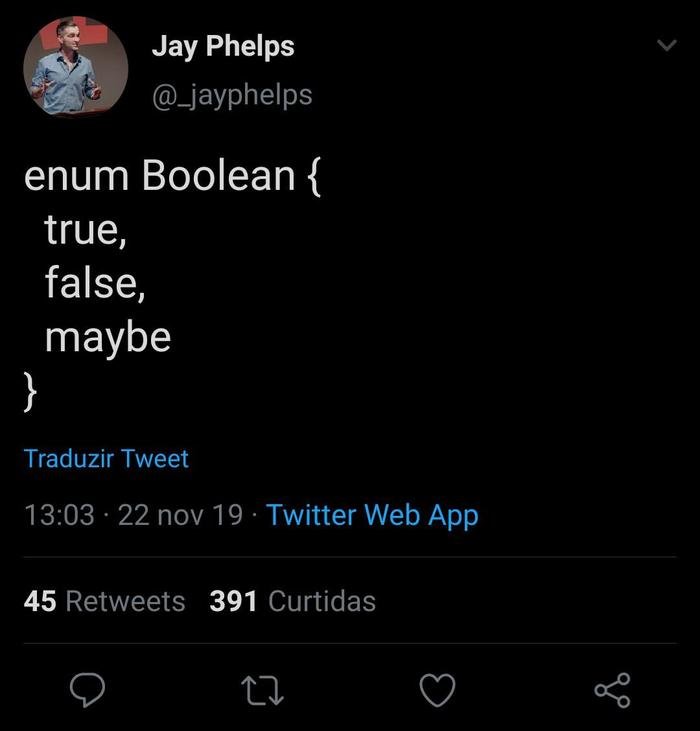Image resolution: width=700 pixels, height=731 pixels.
Task: Click the display name Jay Phelps
Action: [x=223, y=46]
